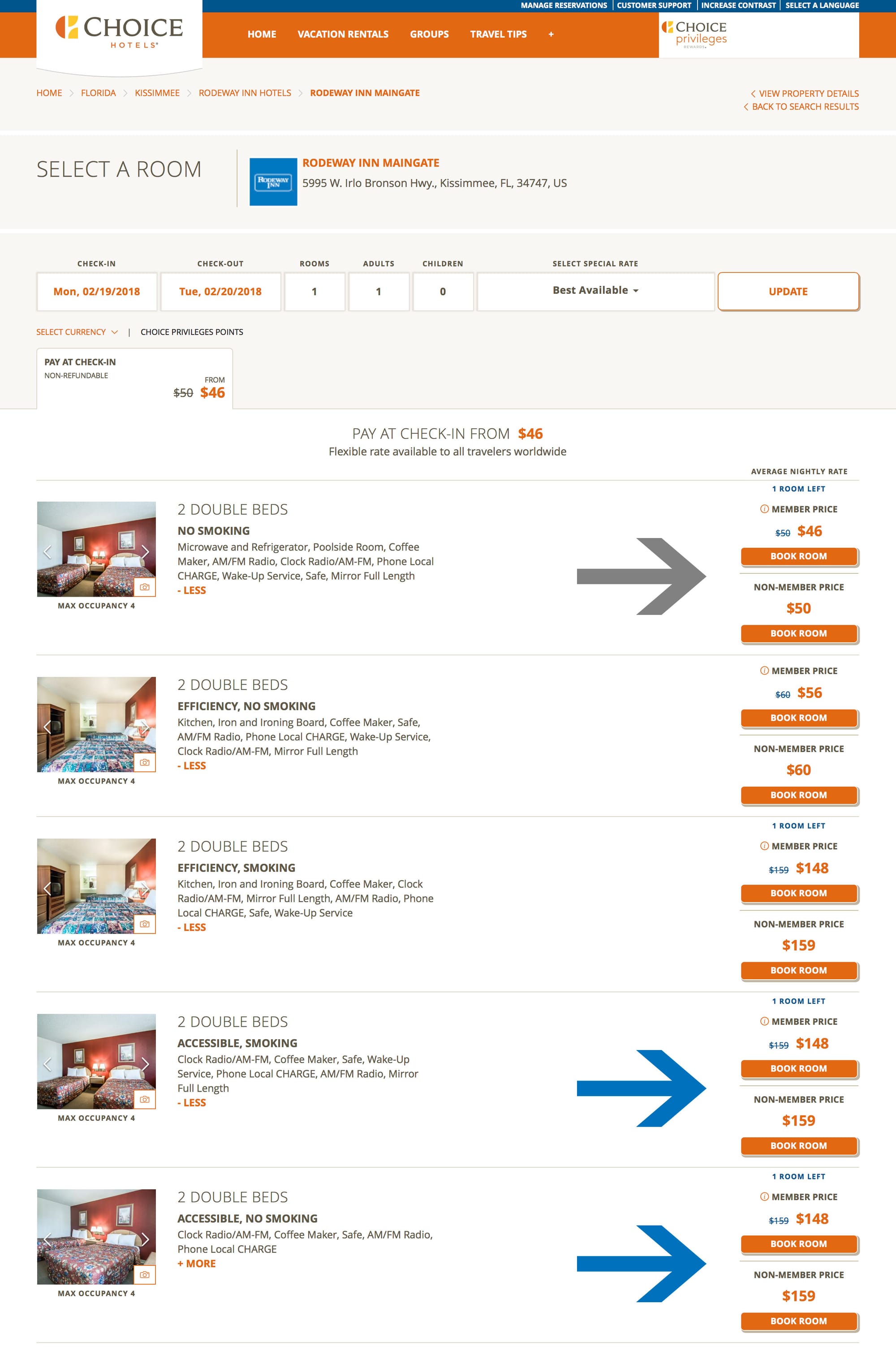Open the Vacation Rentals menu

click(342, 34)
